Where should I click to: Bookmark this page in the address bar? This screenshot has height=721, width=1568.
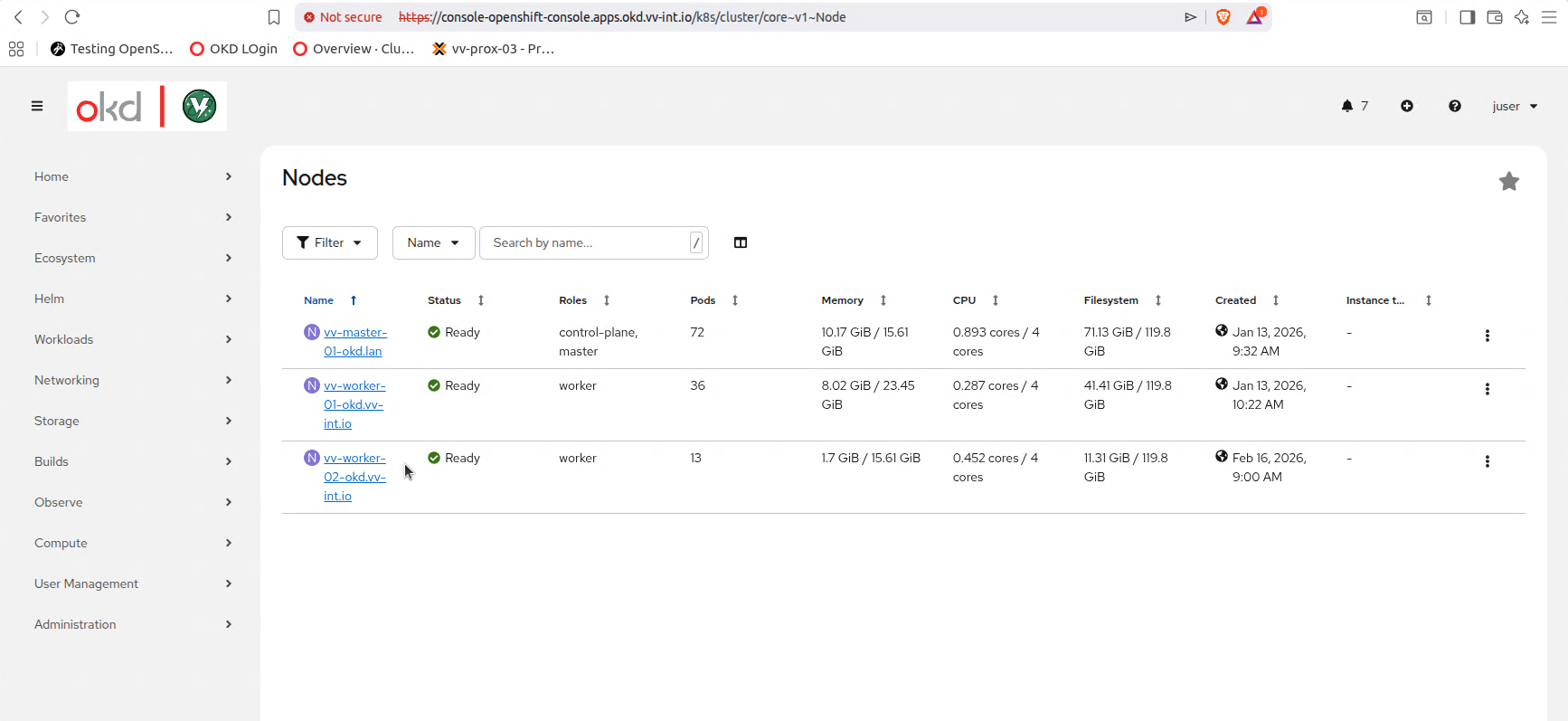click(274, 17)
